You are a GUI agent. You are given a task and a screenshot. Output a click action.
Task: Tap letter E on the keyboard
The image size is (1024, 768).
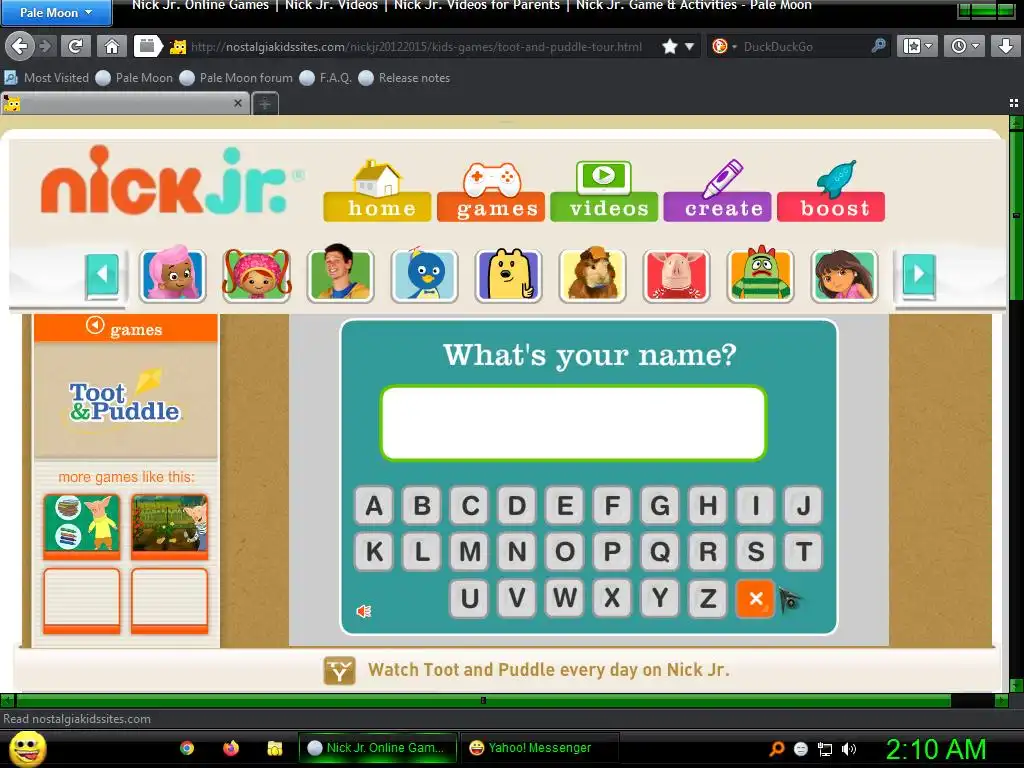click(x=565, y=505)
